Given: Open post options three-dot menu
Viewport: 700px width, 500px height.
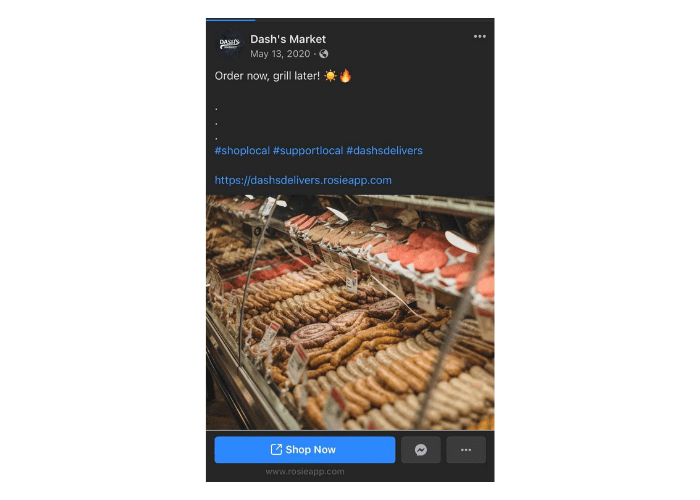Looking at the screenshot, I should pyautogui.click(x=479, y=37).
